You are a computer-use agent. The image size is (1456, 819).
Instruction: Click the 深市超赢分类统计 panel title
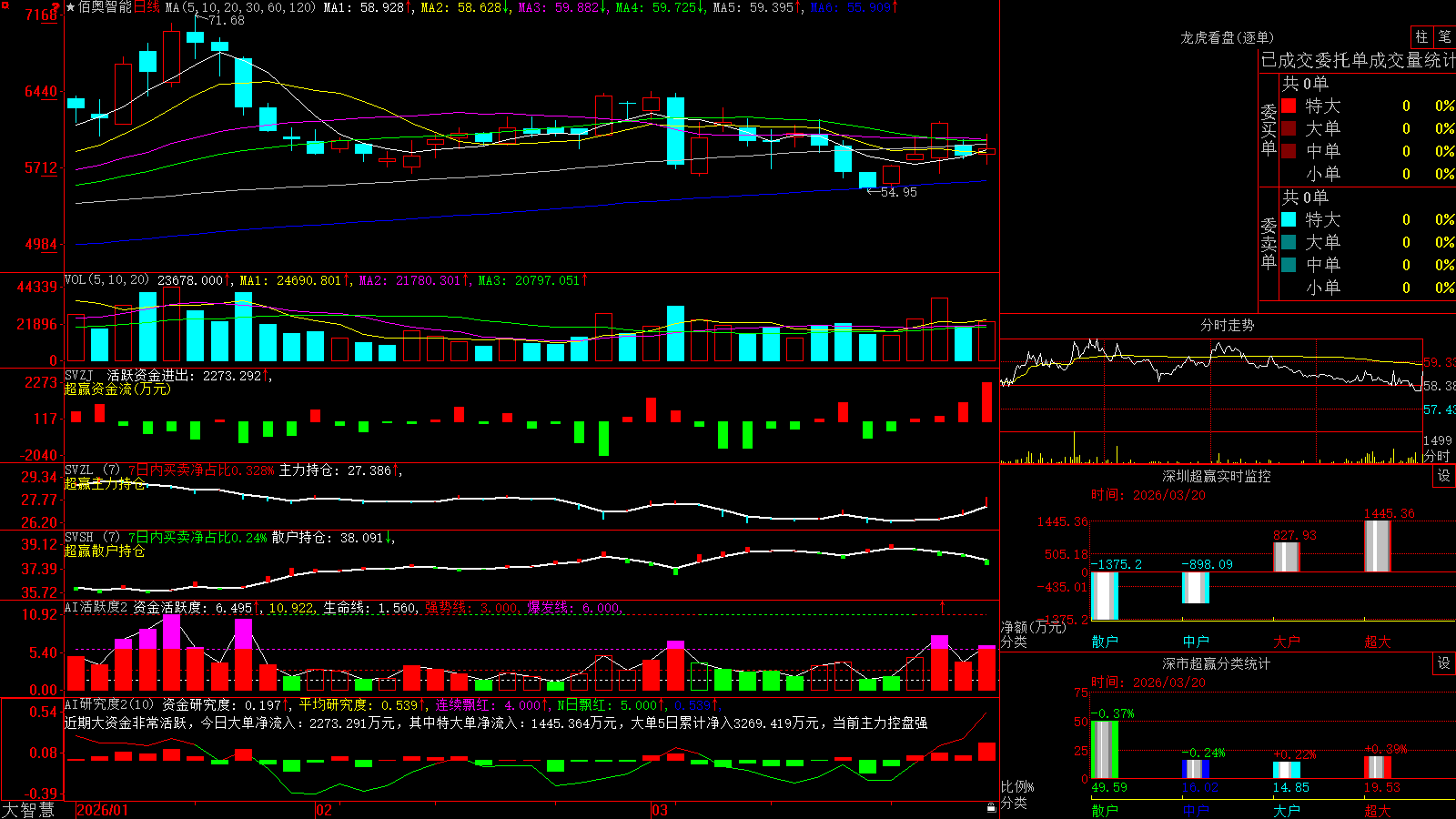pyautogui.click(x=1216, y=663)
